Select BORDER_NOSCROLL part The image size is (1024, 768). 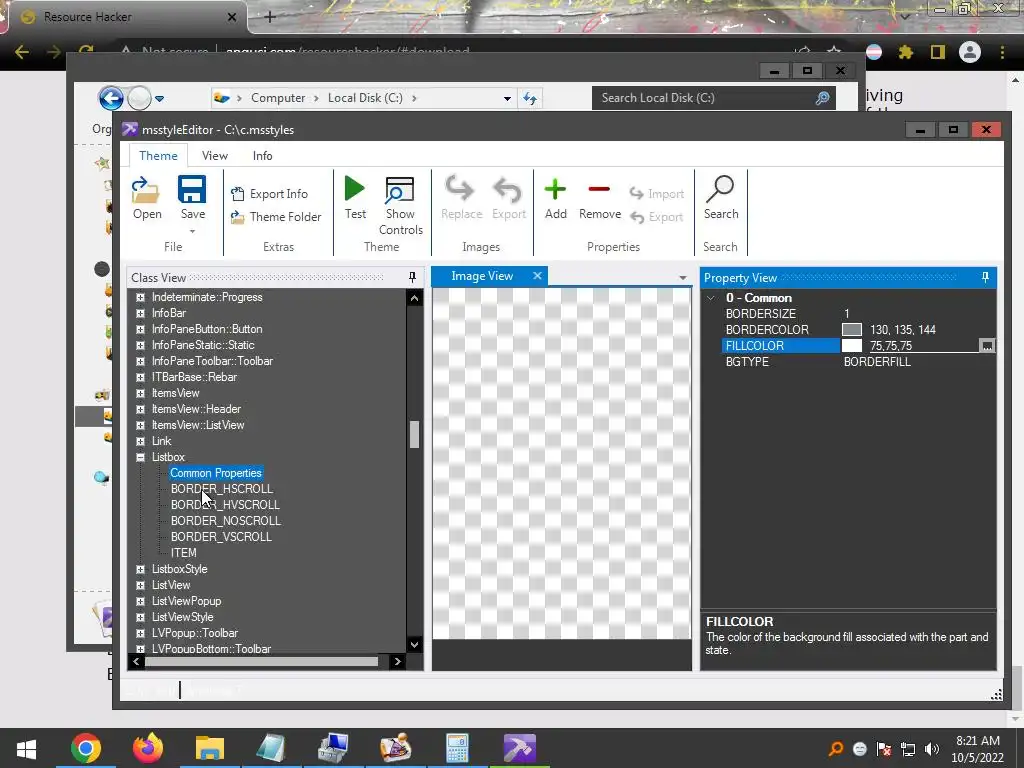point(225,520)
